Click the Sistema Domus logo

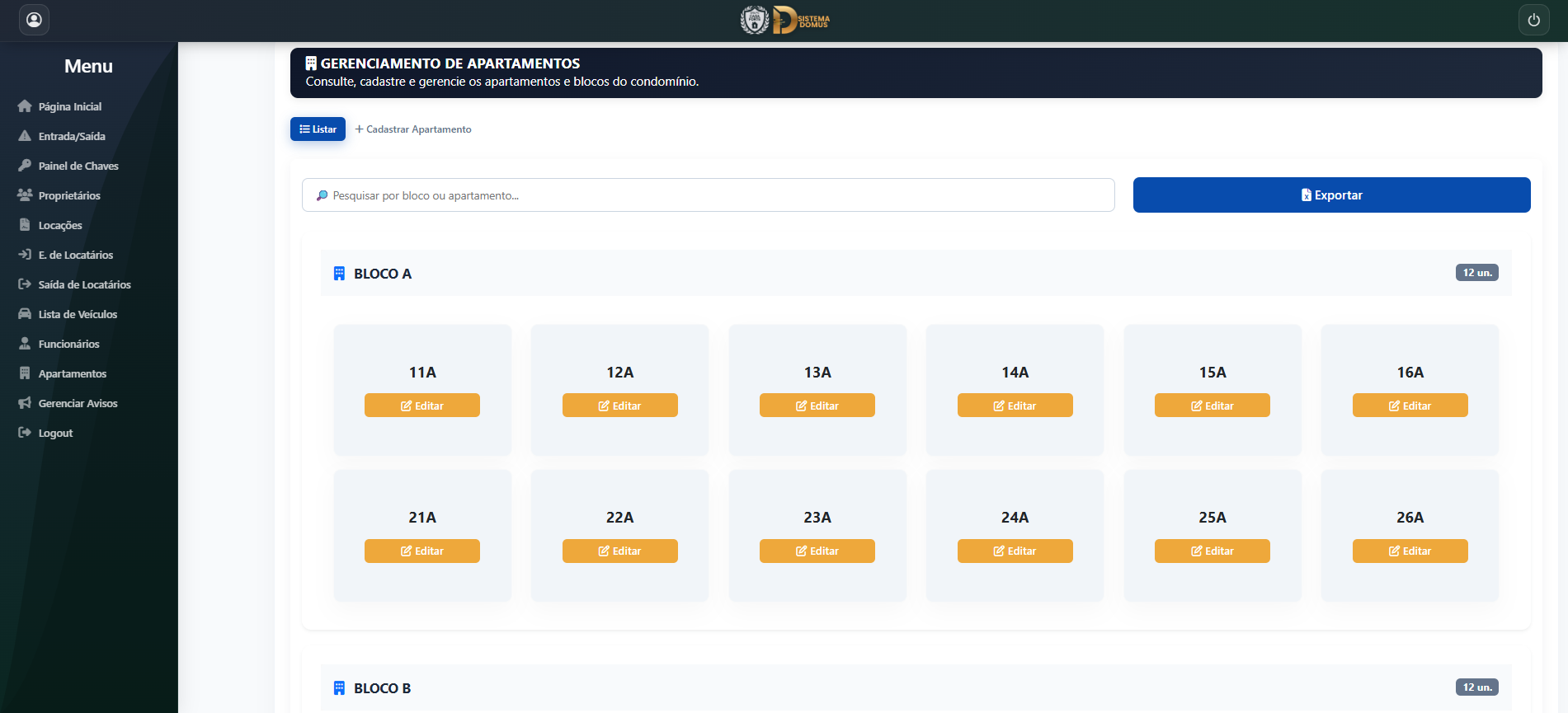(x=784, y=20)
